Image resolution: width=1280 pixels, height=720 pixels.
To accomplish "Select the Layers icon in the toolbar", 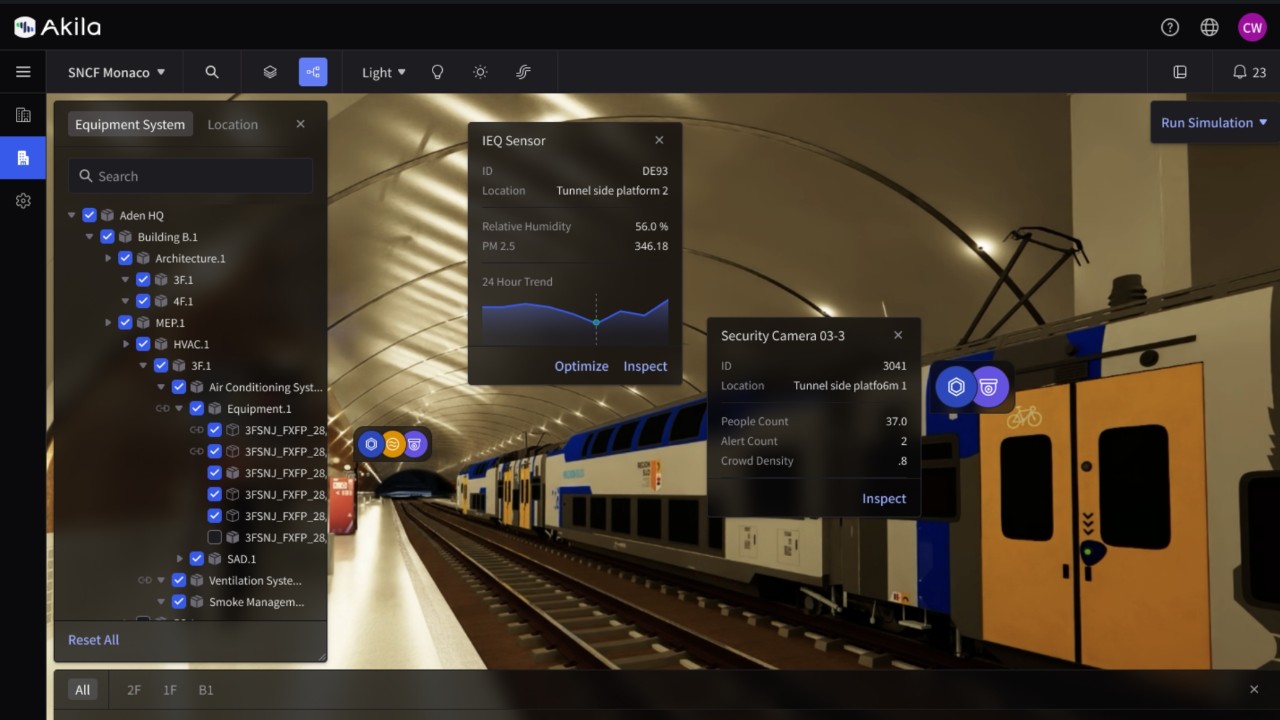I will [269, 71].
